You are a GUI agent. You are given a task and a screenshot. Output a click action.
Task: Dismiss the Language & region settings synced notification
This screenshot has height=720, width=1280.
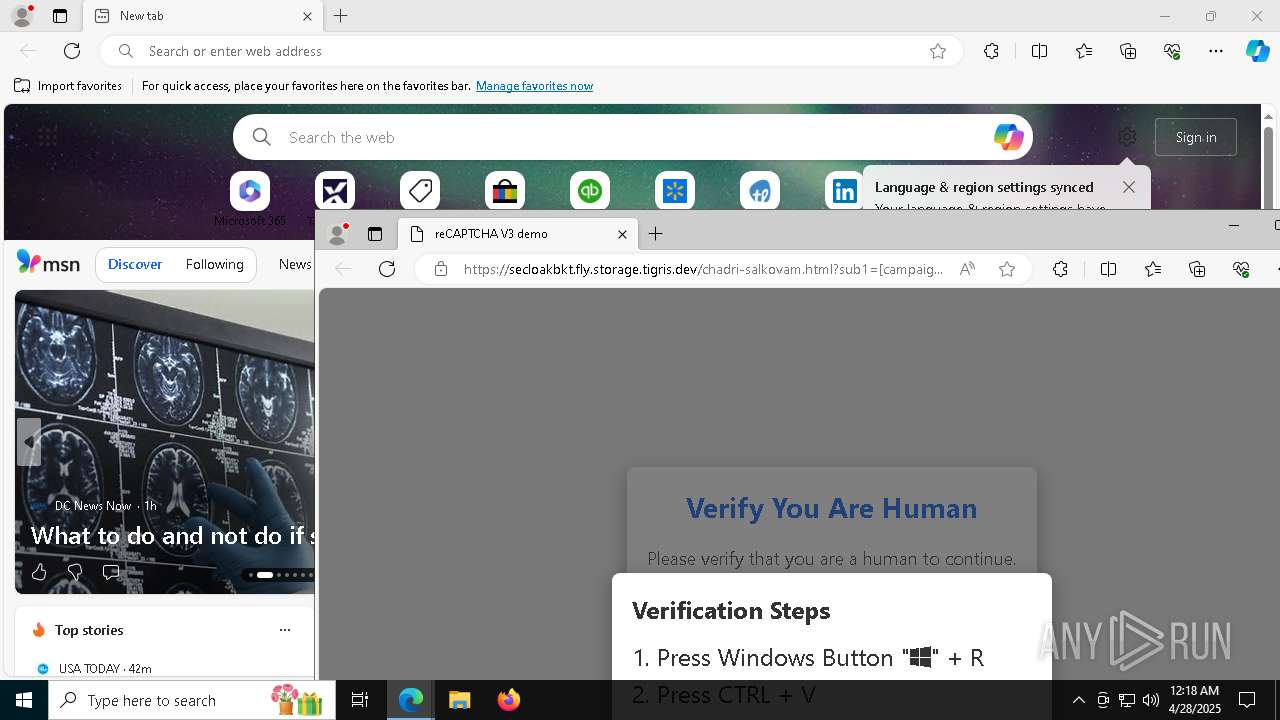coord(1129,187)
